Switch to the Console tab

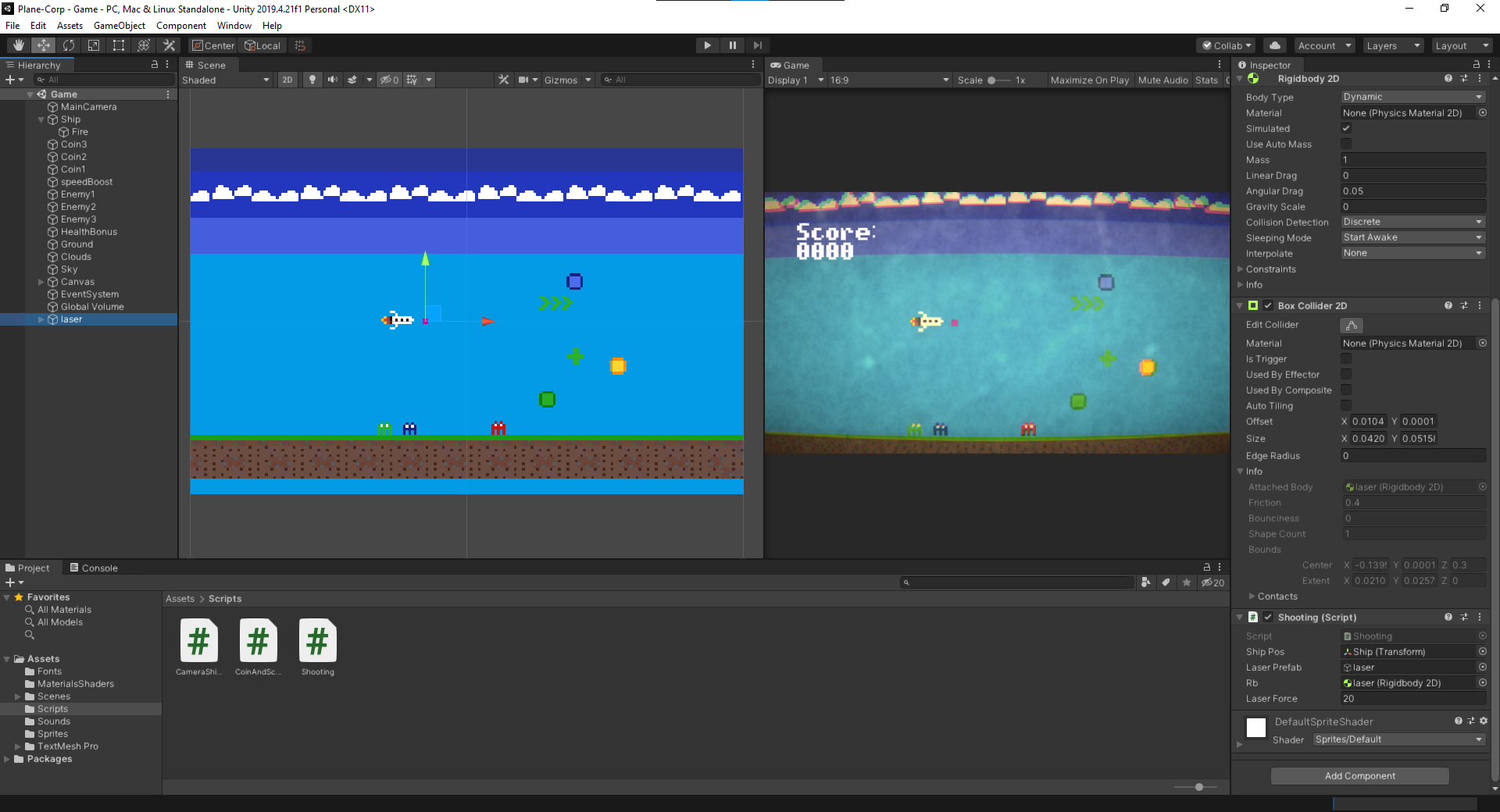tap(94, 568)
